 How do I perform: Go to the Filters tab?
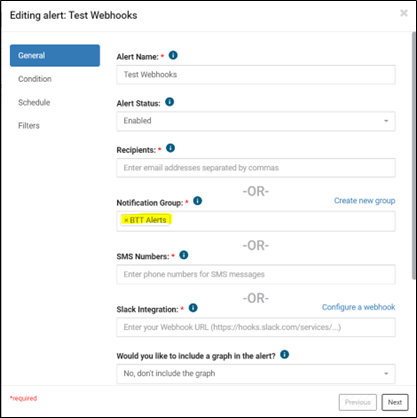(29, 126)
